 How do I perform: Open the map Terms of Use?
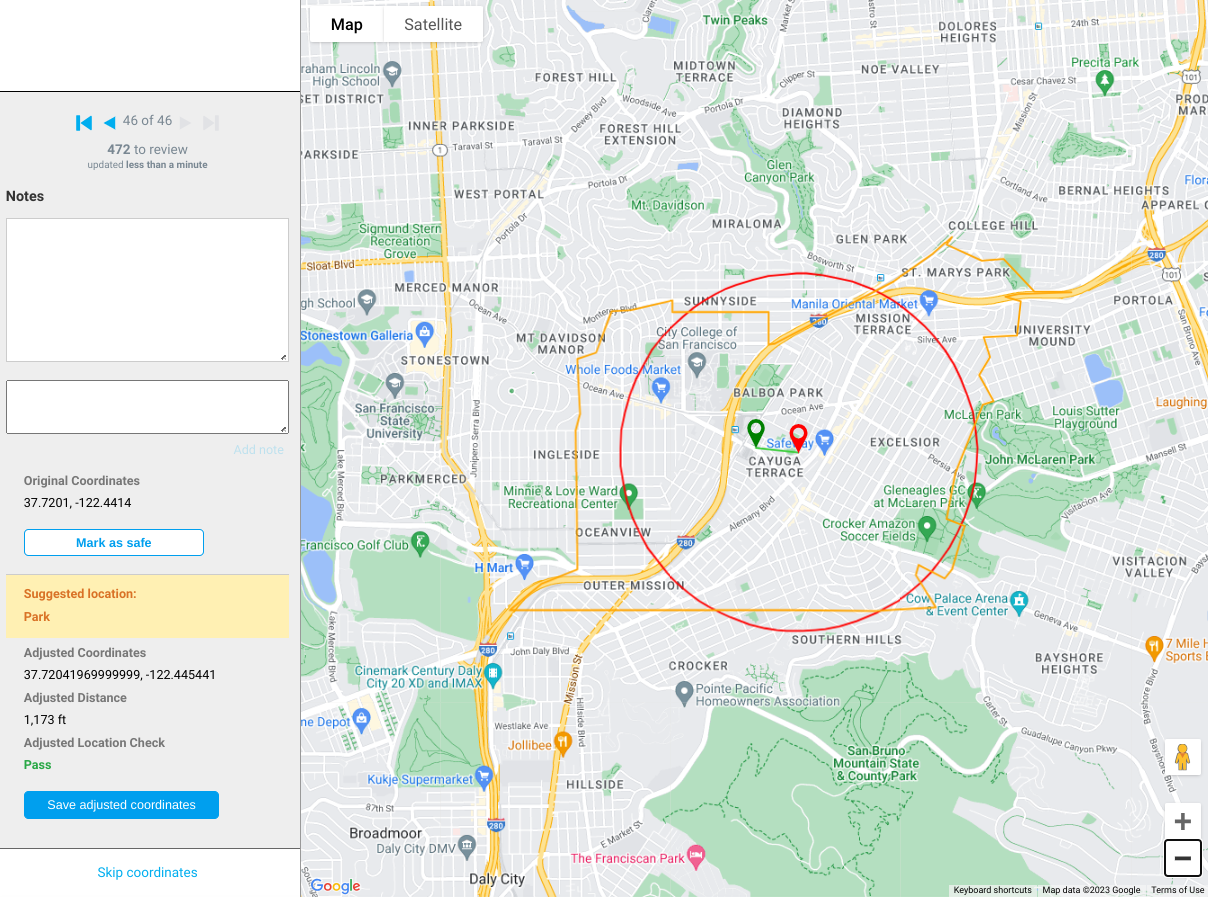[x=1177, y=890]
